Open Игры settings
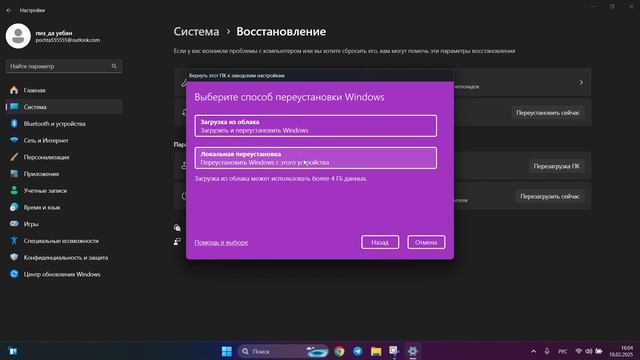 click(64, 224)
